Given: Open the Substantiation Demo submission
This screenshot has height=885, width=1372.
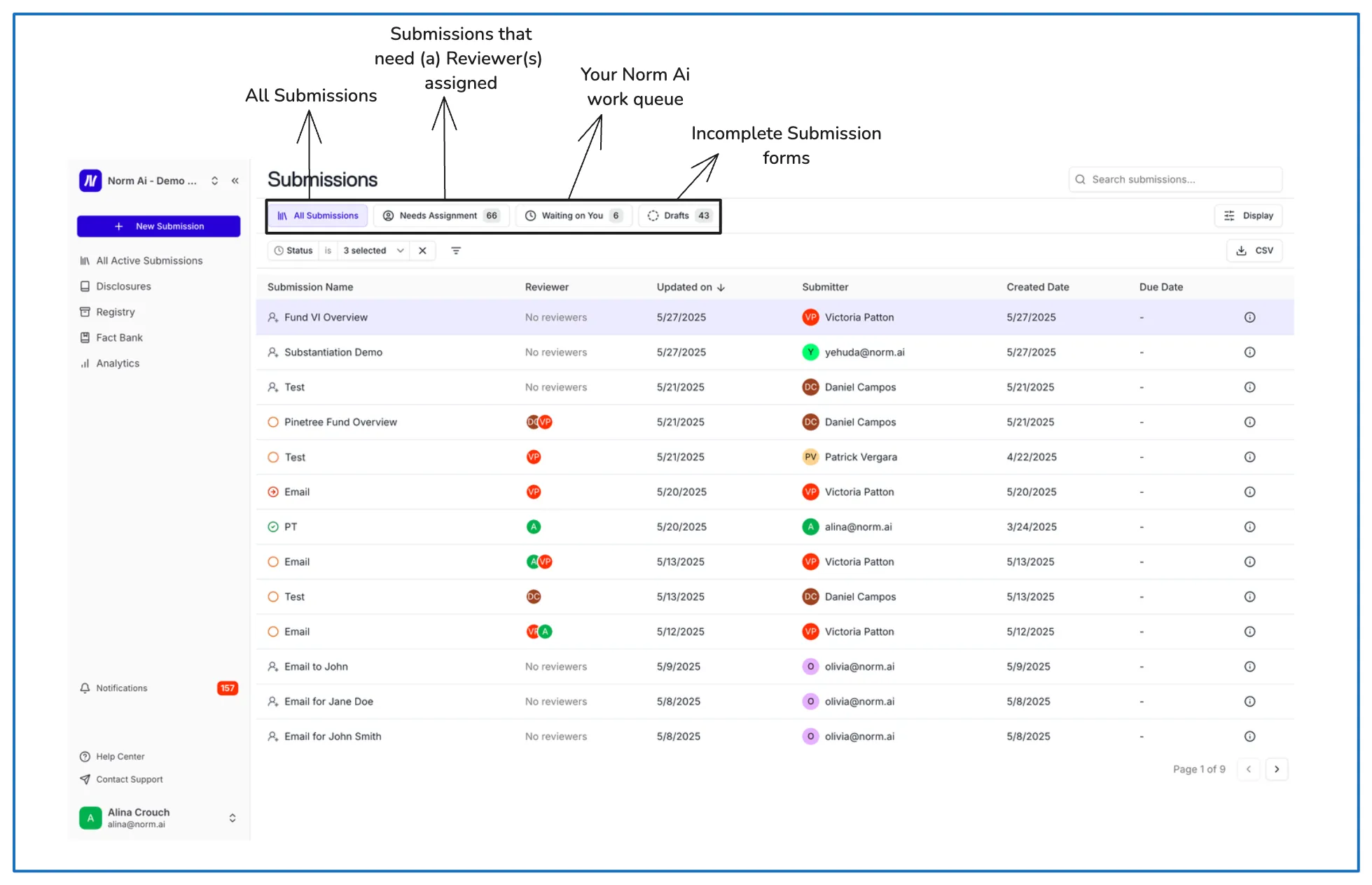Looking at the screenshot, I should click(333, 352).
